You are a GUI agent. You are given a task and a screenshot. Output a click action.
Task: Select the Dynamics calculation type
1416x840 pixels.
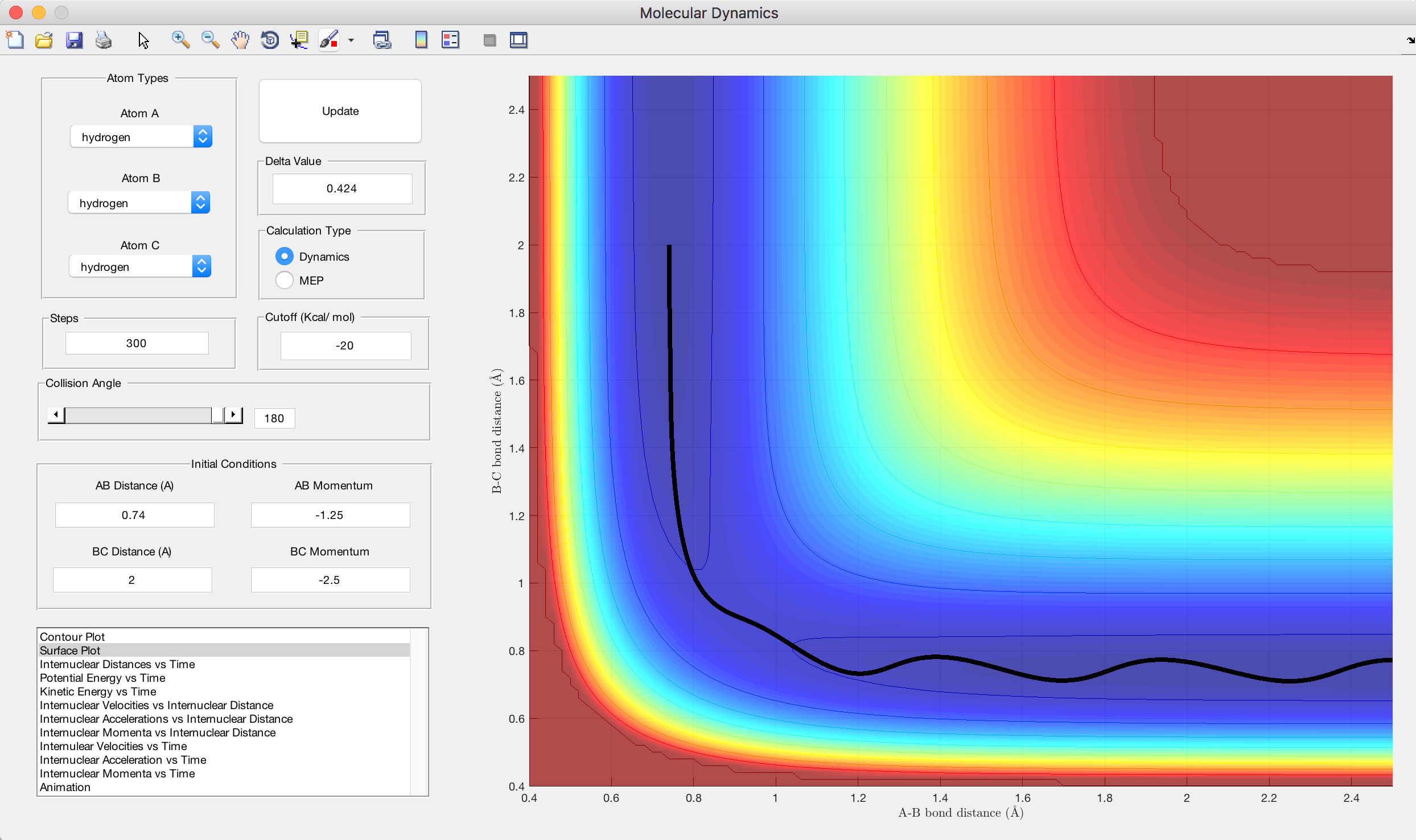(x=285, y=257)
